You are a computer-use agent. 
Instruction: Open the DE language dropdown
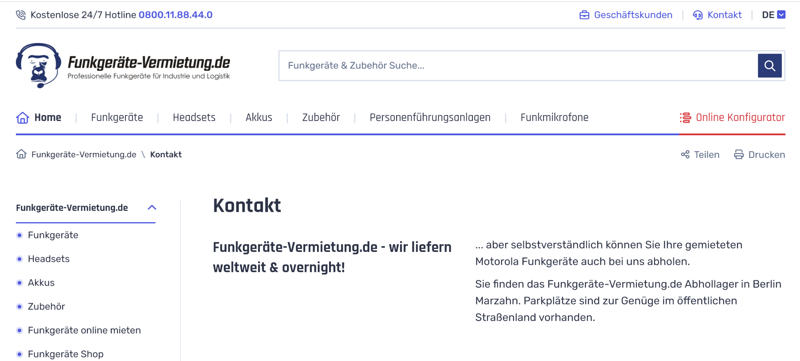click(773, 15)
